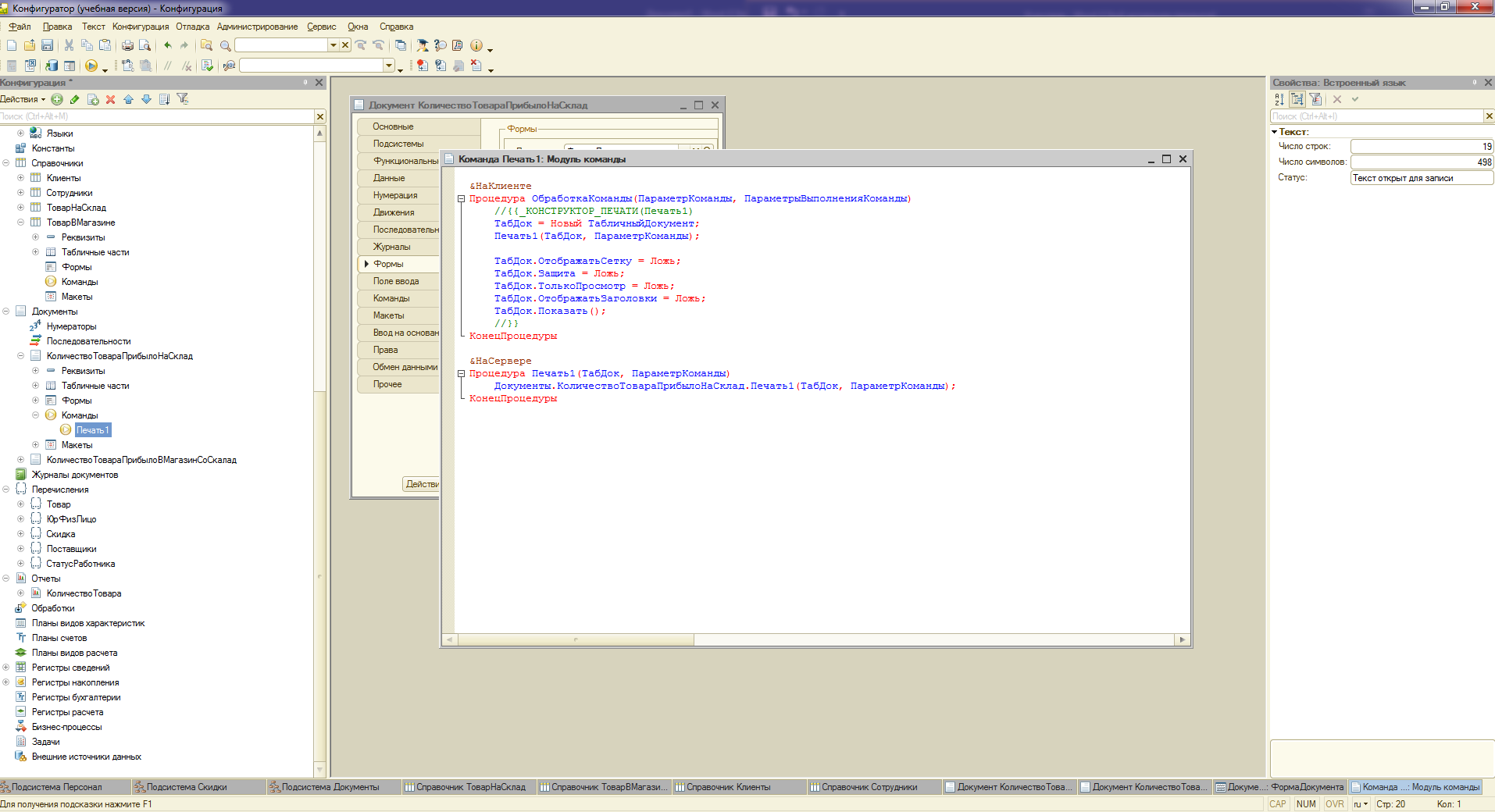Select the Внешние источники данных tree item
The height and width of the screenshot is (812, 1495).
[x=87, y=757]
